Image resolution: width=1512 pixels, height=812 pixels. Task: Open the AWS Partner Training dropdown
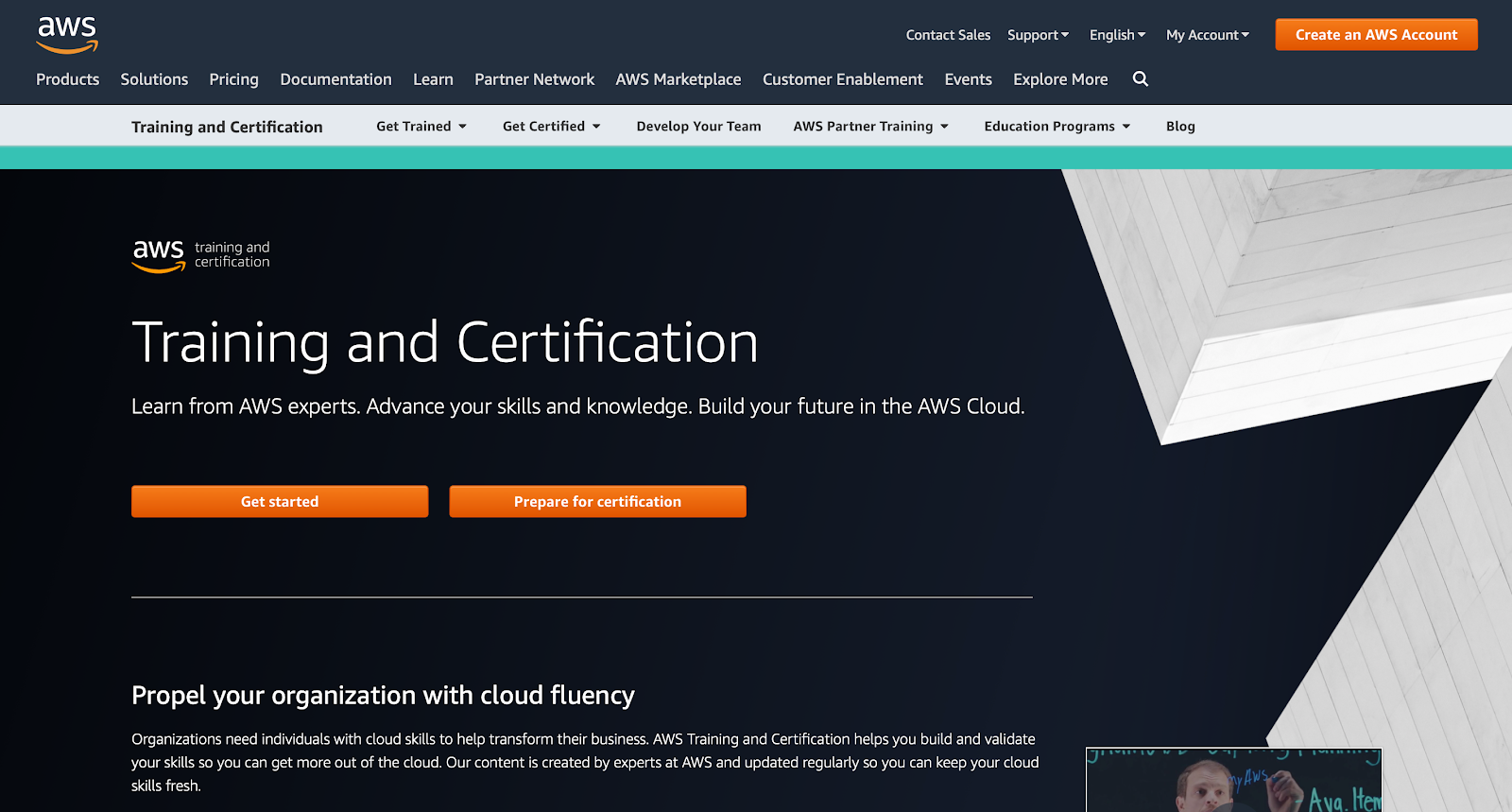point(871,127)
